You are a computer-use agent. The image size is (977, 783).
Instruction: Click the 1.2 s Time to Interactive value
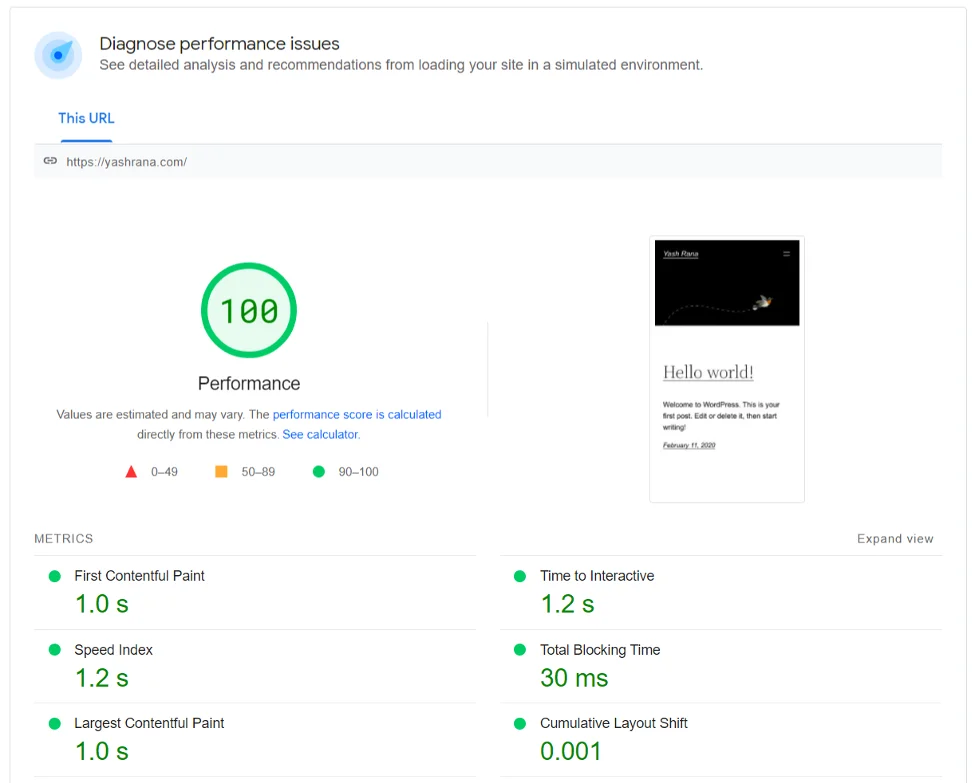point(567,604)
